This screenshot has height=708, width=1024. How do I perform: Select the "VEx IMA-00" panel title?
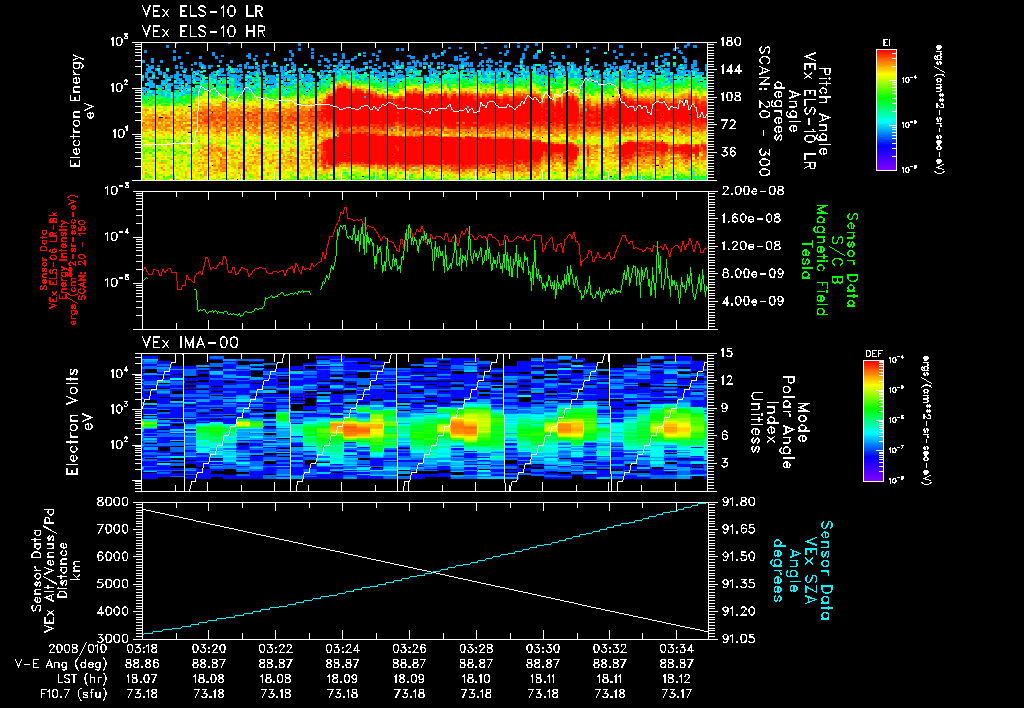point(190,343)
